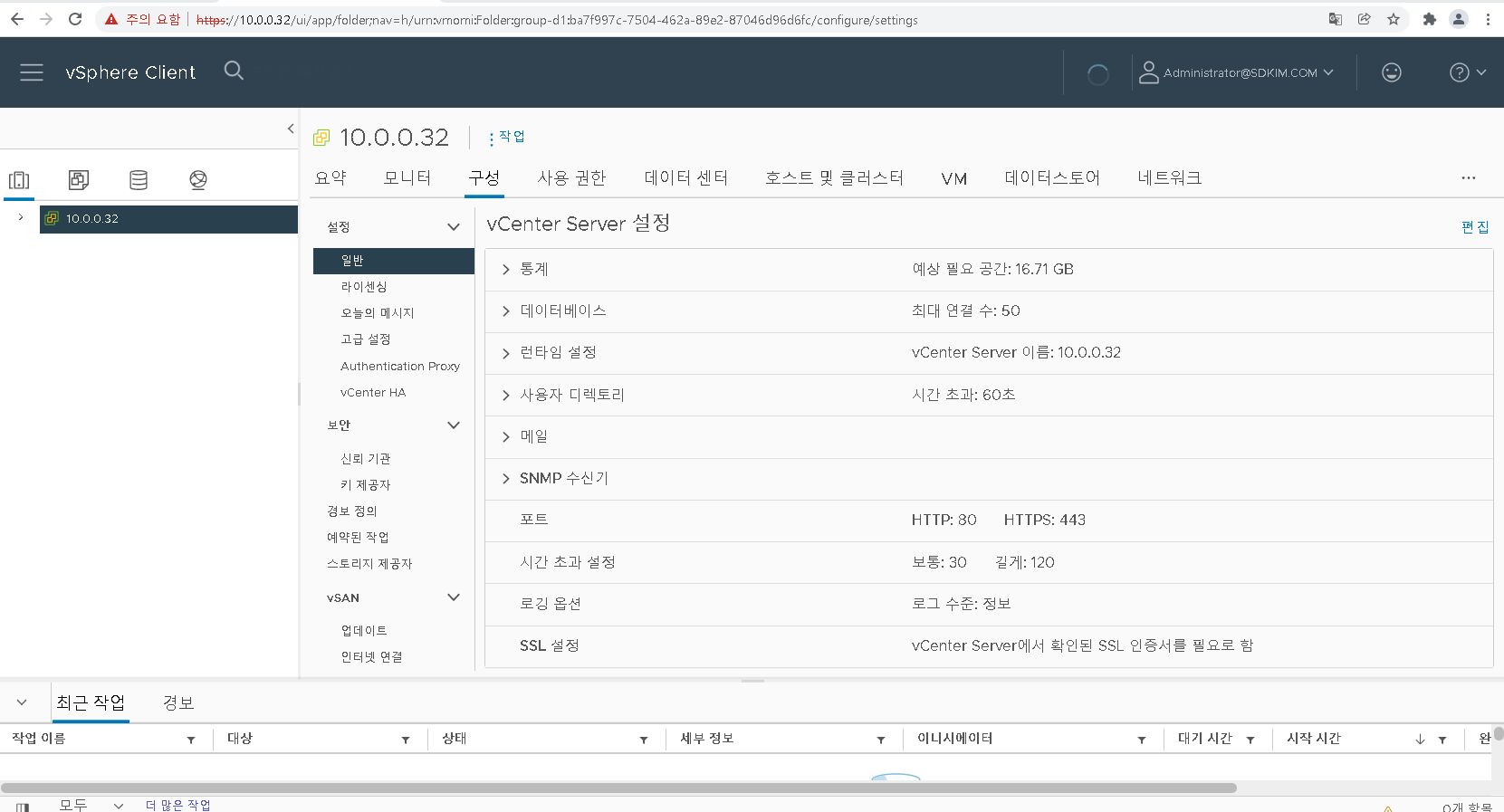Collapse the vSAN section
Screen dimensions: 1504x812
tap(454, 597)
